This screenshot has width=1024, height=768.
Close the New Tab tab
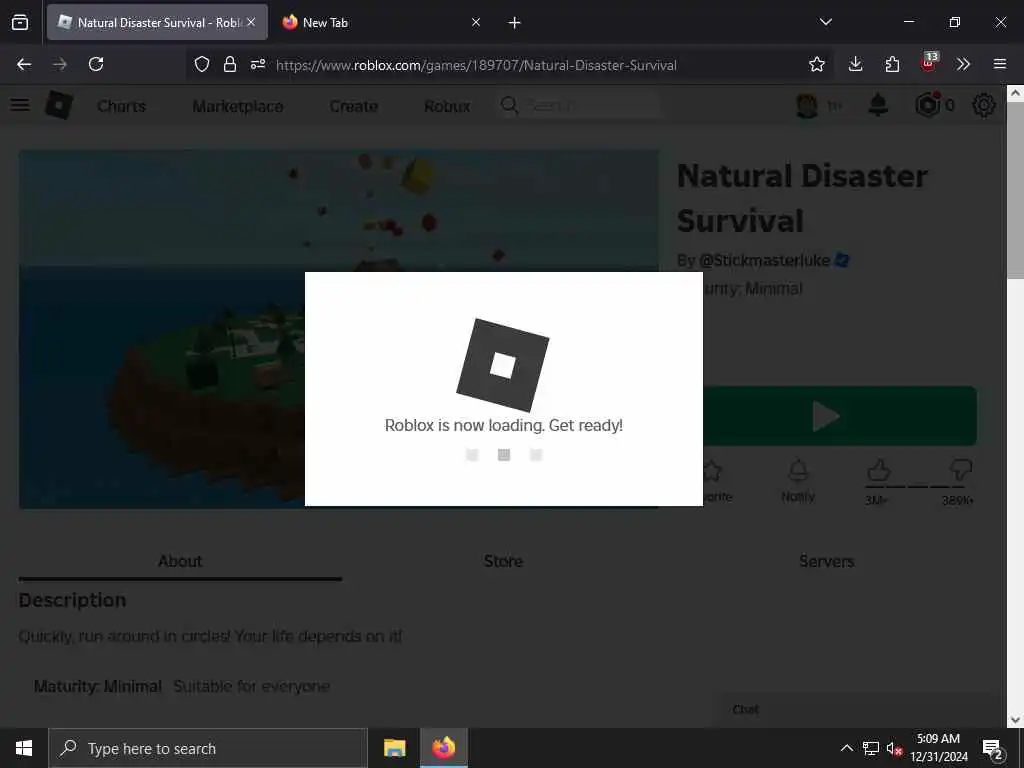click(476, 22)
